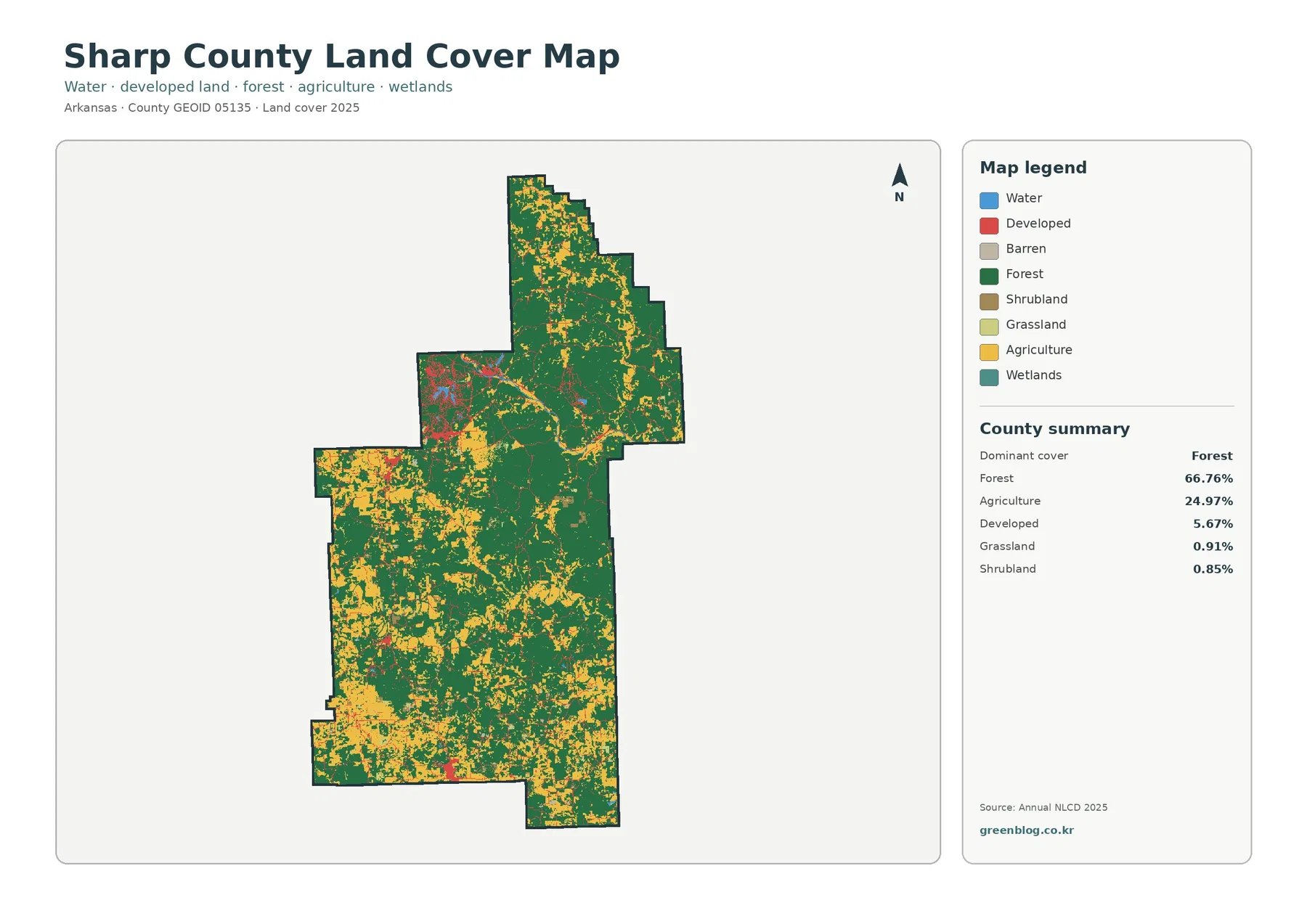The width and height of the screenshot is (1307, 924).
Task: Click the Developed legend label
Action: (x=1038, y=224)
